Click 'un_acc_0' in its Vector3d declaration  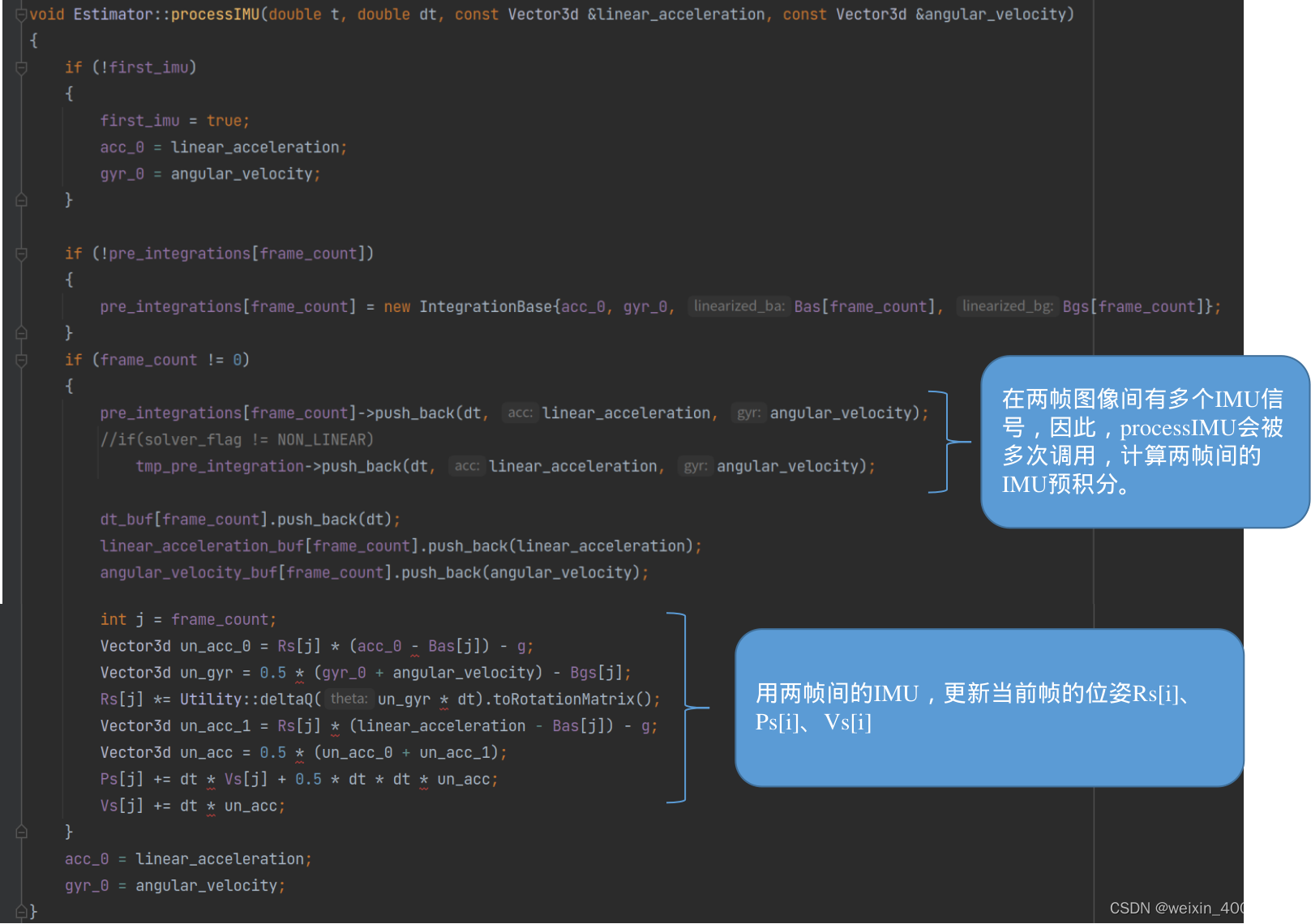[x=215, y=647]
